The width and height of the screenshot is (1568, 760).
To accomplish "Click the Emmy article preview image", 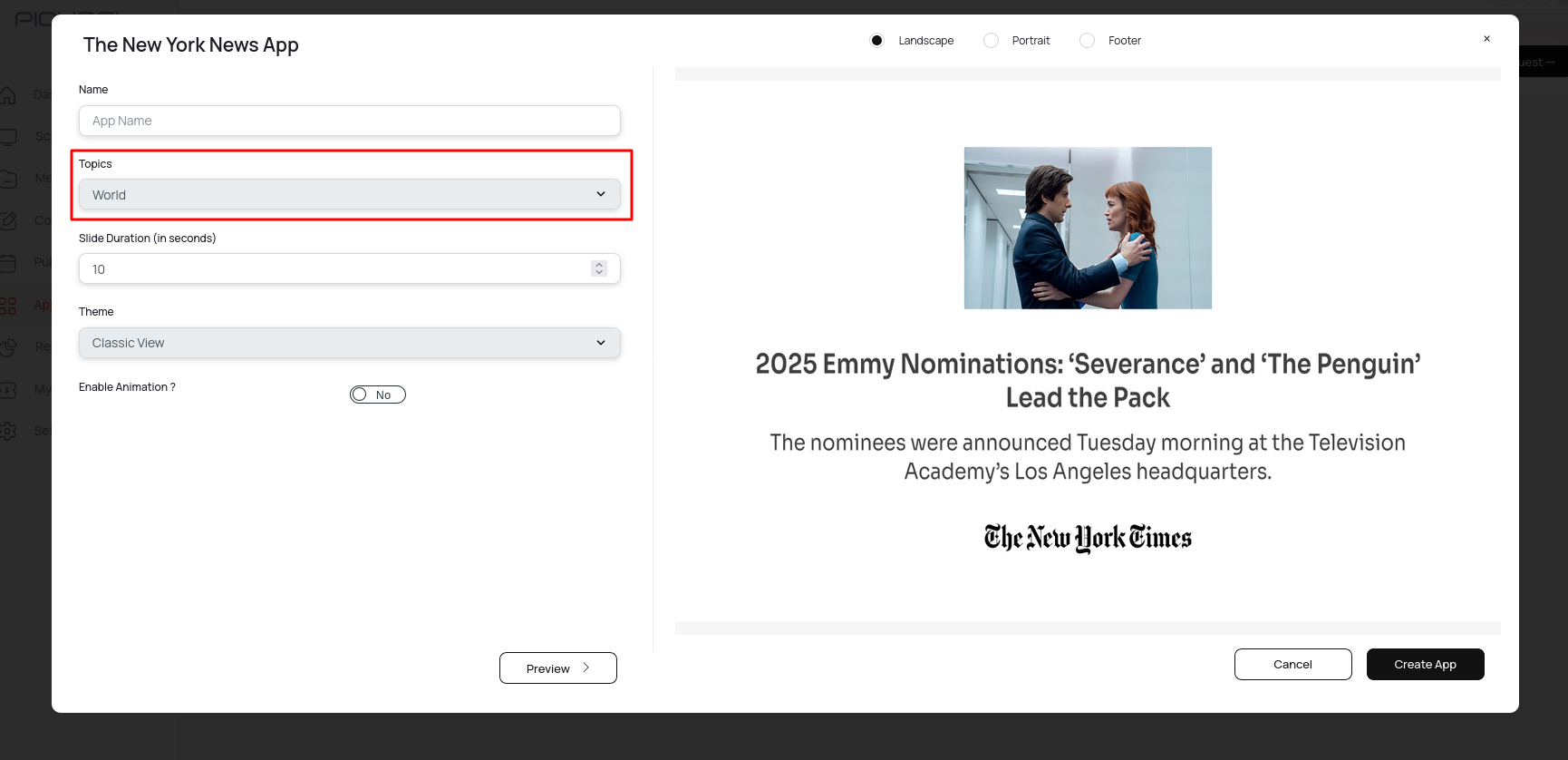I will point(1088,228).
